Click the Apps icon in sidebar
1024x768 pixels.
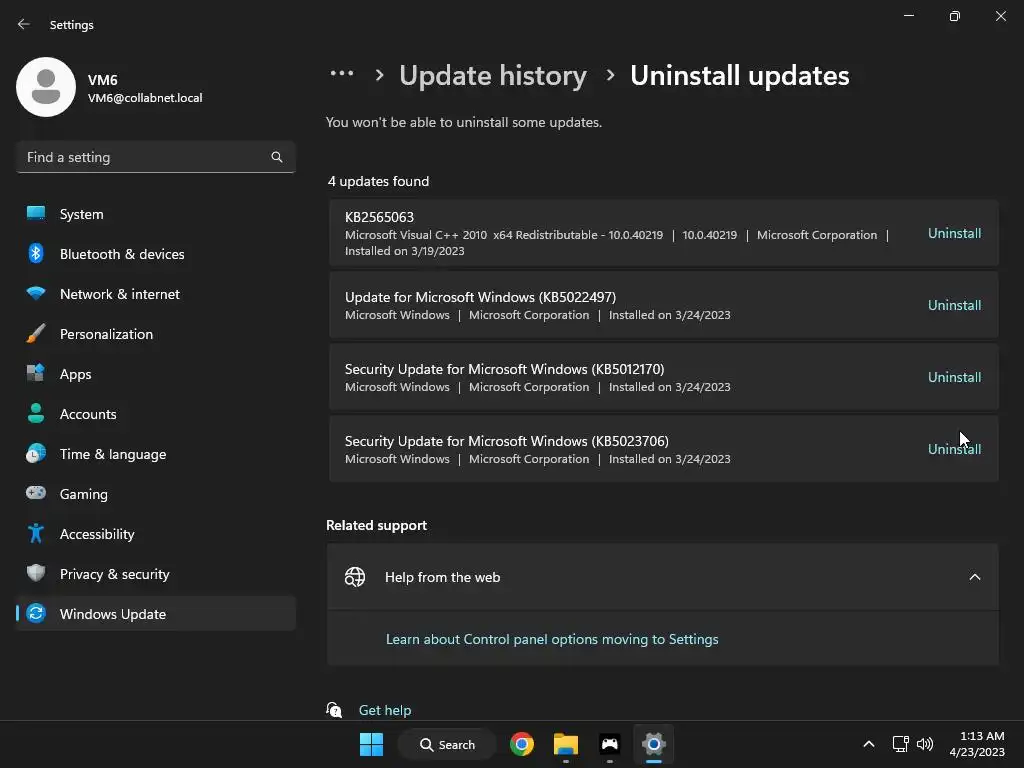[x=36, y=374]
